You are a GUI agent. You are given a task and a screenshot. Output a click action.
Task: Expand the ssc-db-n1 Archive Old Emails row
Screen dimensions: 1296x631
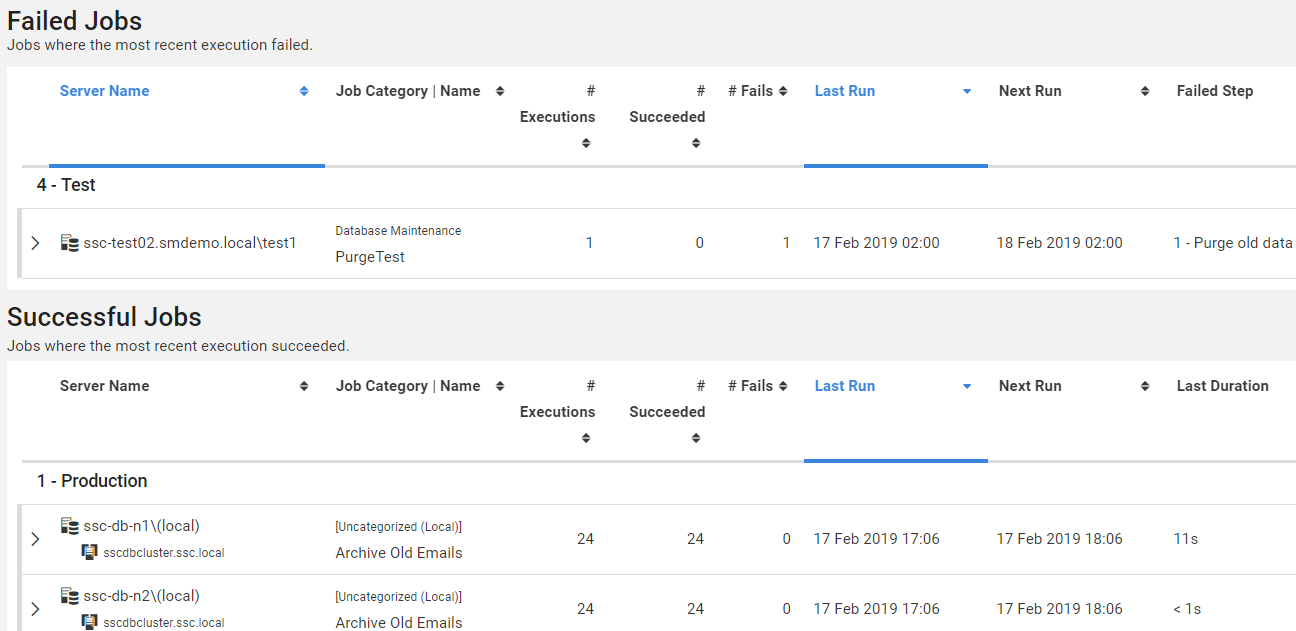click(35, 539)
